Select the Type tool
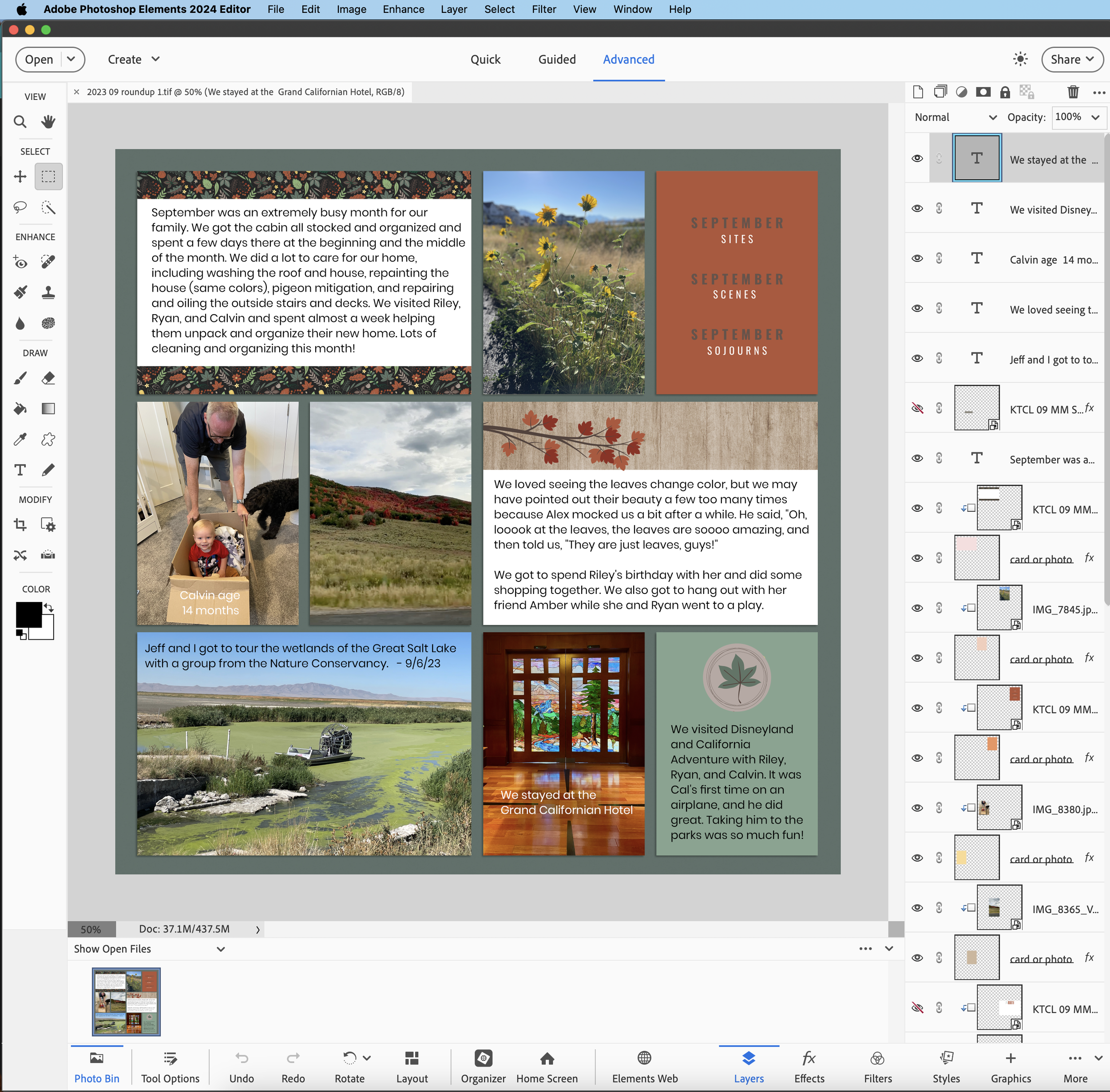The width and height of the screenshot is (1110, 1092). [19, 470]
